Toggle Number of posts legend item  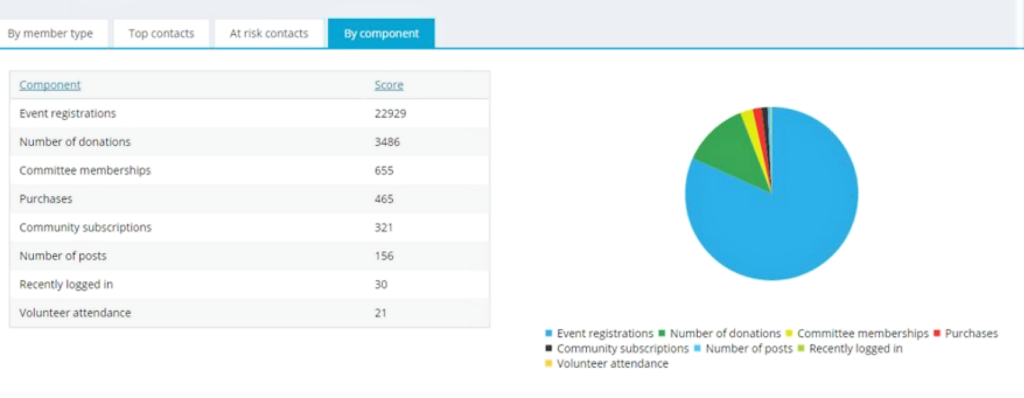click(x=744, y=348)
